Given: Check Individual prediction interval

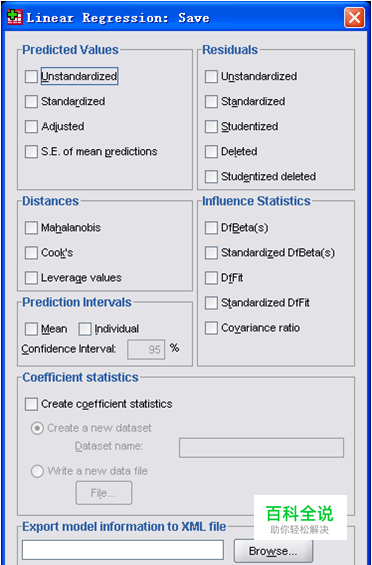Looking at the screenshot, I should point(85,329).
